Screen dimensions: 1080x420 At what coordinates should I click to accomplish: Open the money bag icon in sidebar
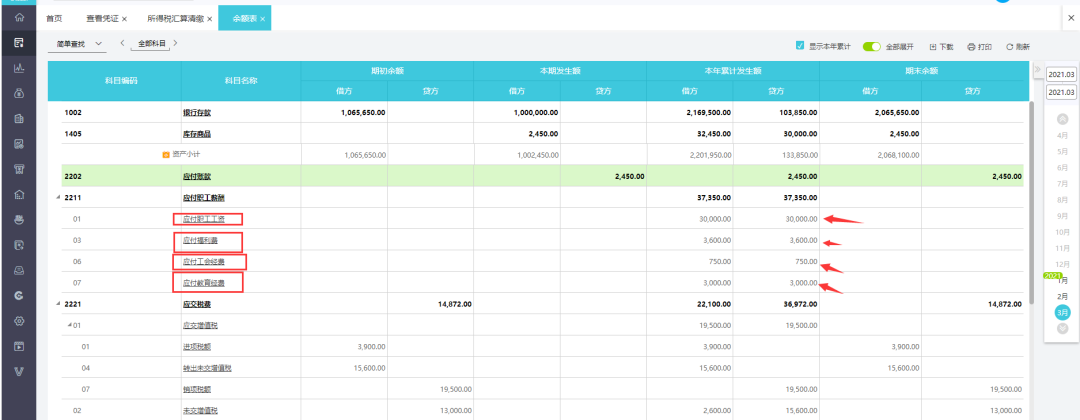19,94
